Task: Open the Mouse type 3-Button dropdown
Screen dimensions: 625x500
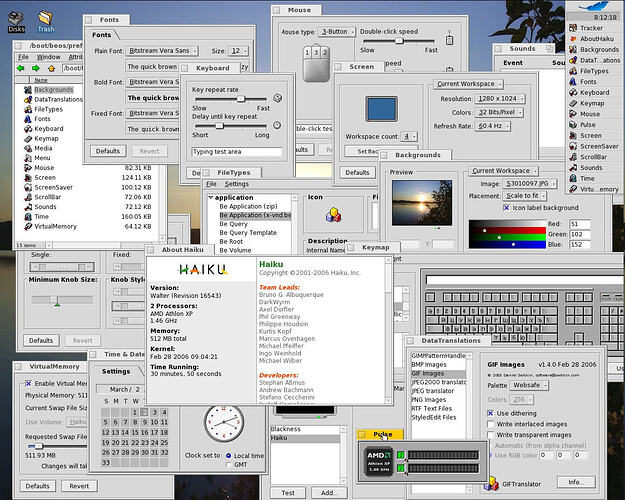Action: 337,31
